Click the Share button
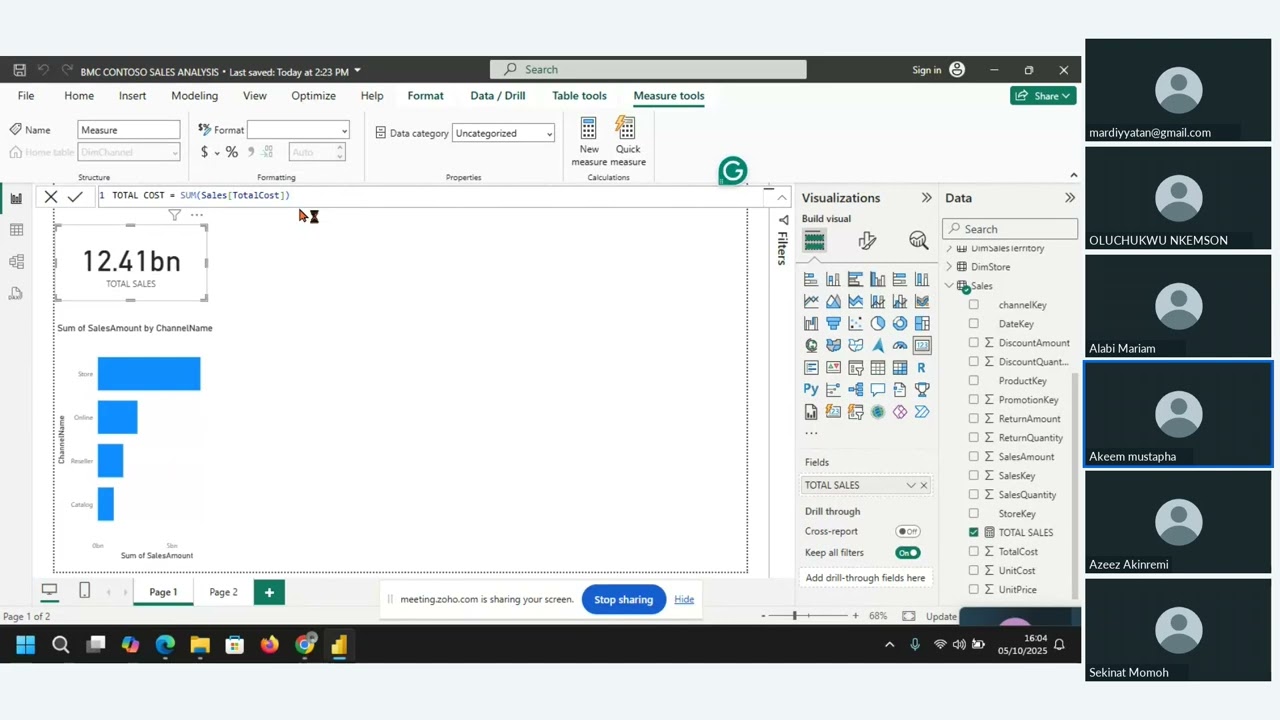The height and width of the screenshot is (720, 1280). (x=1043, y=96)
